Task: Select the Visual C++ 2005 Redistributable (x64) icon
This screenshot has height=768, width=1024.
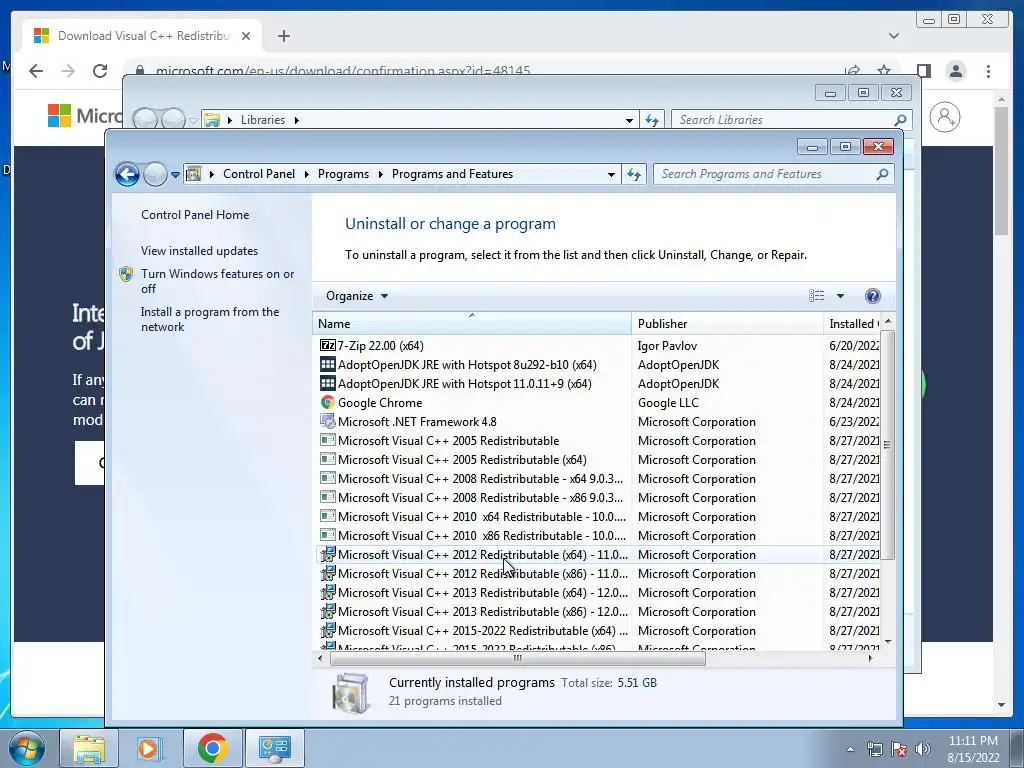Action: [x=327, y=459]
